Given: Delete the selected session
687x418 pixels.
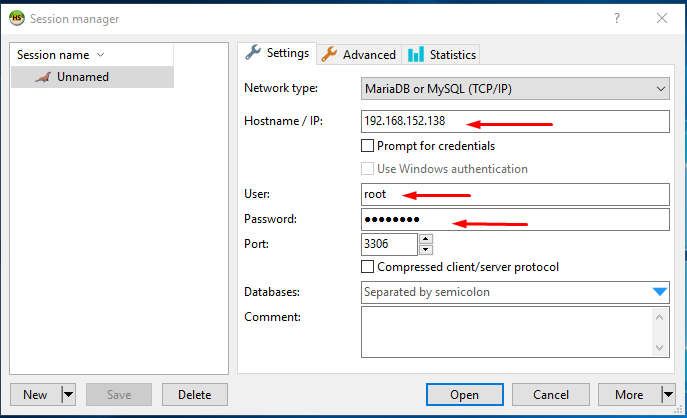Looking at the screenshot, I should [195, 394].
